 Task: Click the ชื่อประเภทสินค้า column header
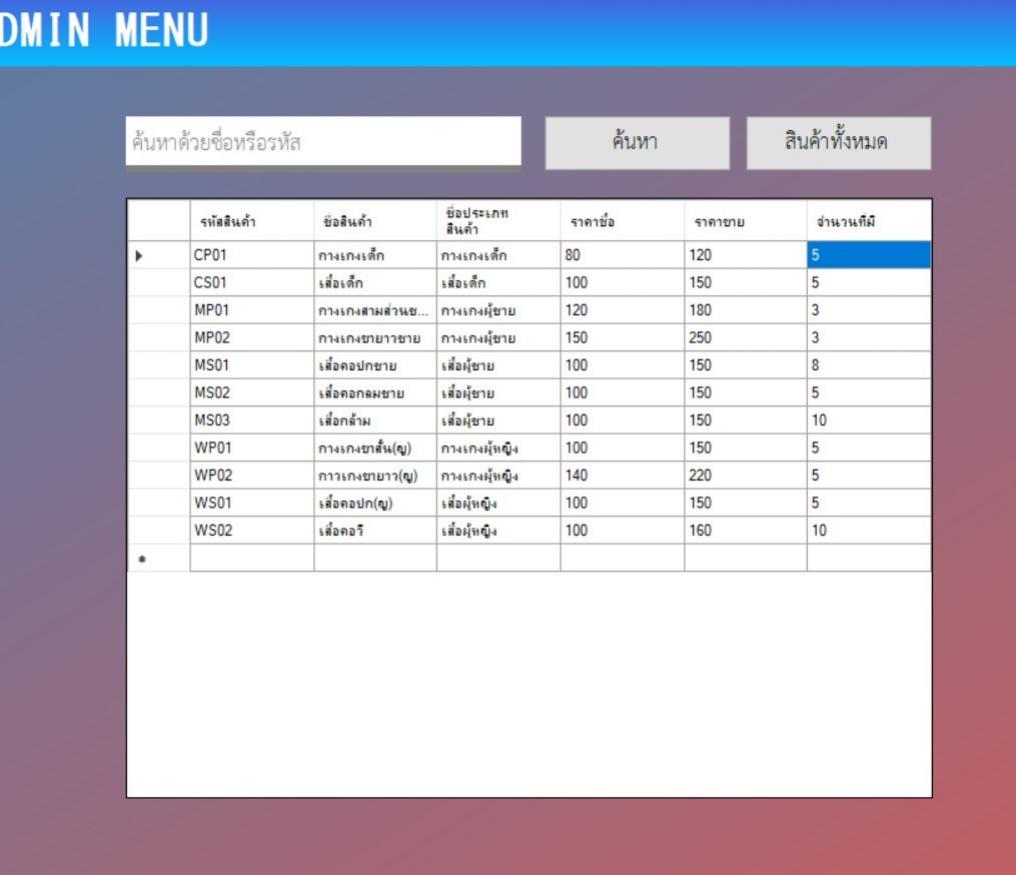click(498, 221)
